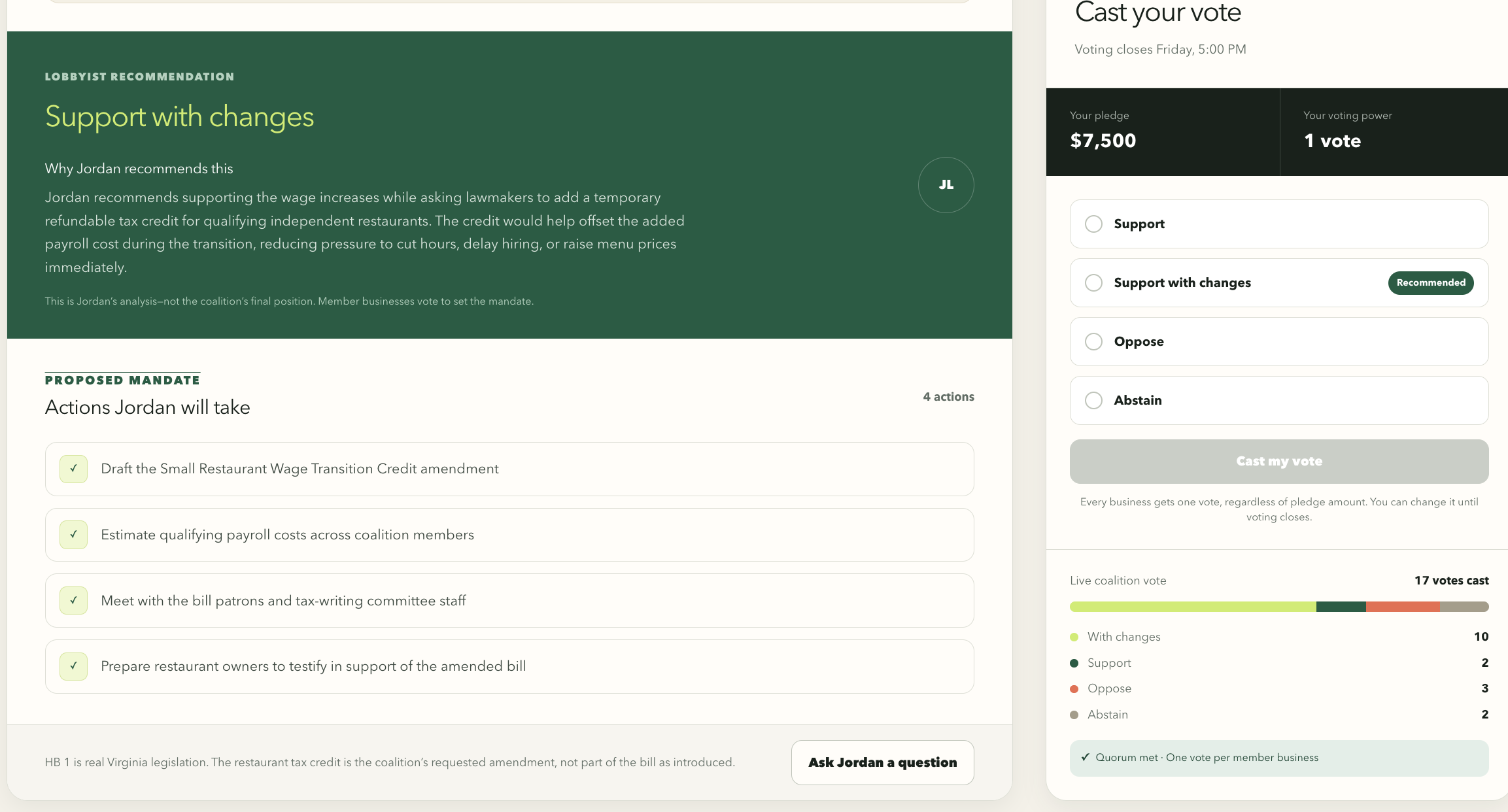Click the Quorum met checkmark icon
Screen dimensions: 1508x812
(1086, 757)
